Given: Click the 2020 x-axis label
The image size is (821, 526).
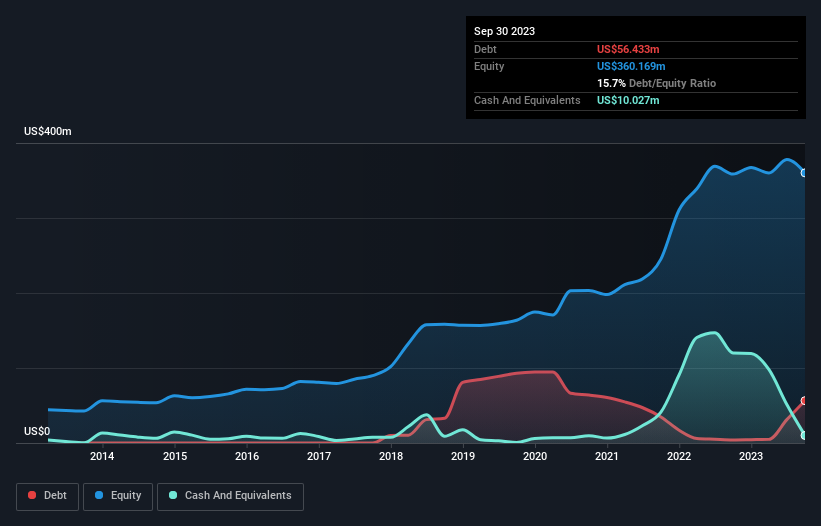Looking at the screenshot, I should 535,456.
